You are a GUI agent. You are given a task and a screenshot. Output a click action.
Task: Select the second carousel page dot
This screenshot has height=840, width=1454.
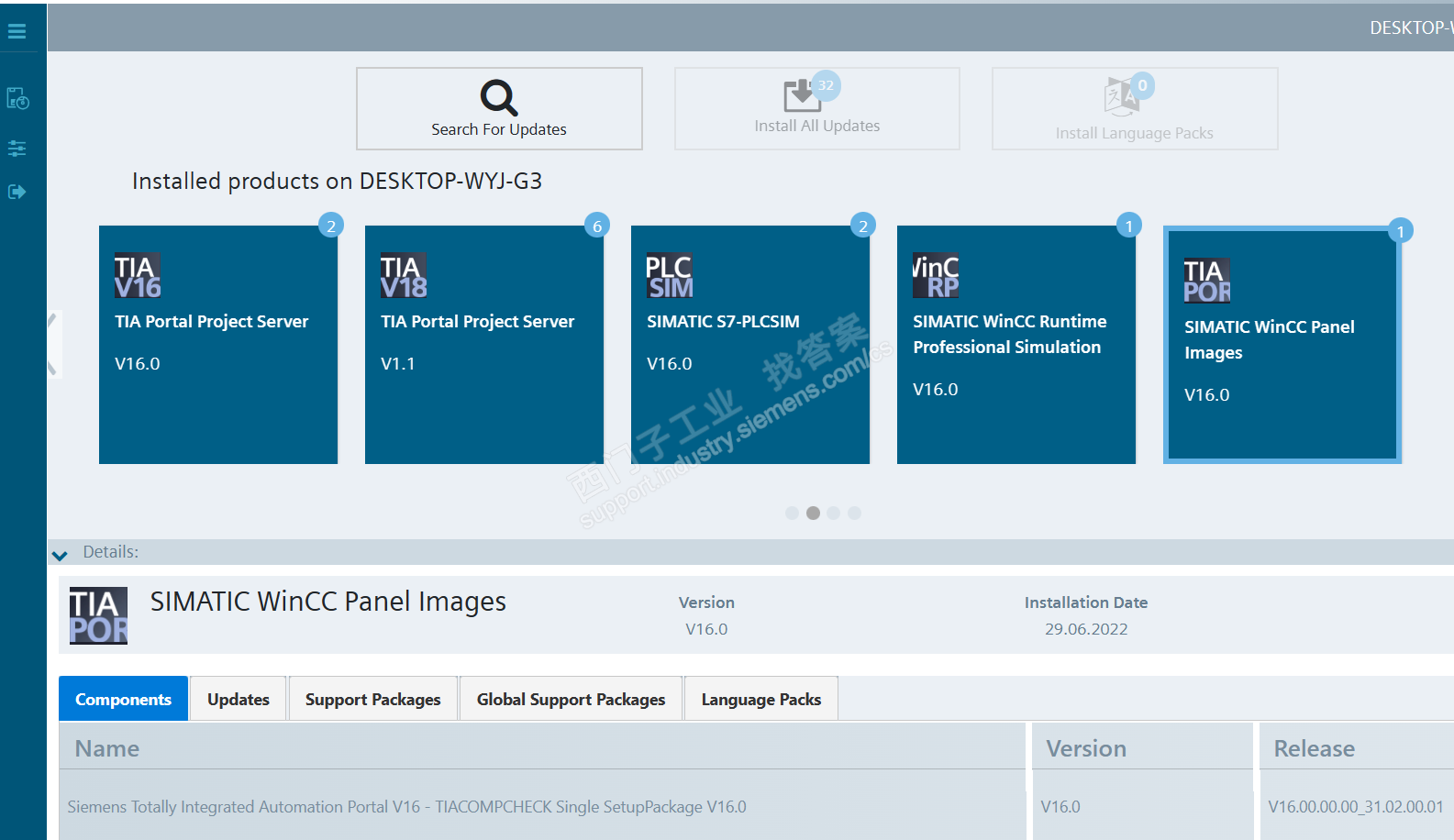813,514
